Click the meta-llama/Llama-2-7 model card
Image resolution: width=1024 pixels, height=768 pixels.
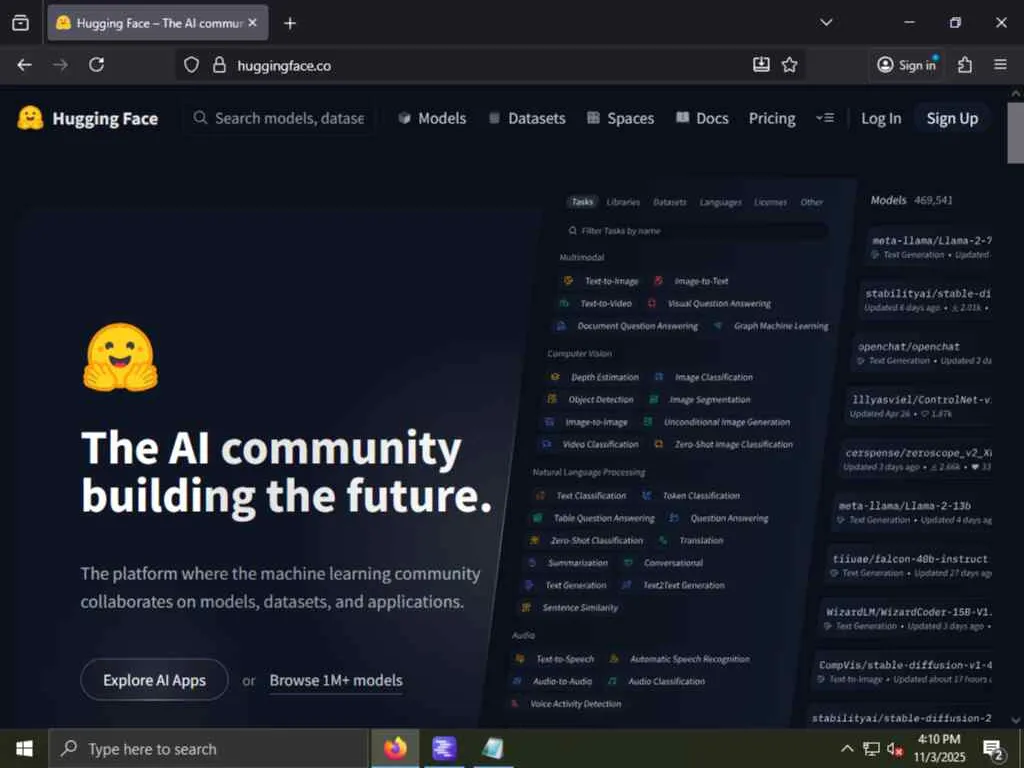click(x=929, y=247)
